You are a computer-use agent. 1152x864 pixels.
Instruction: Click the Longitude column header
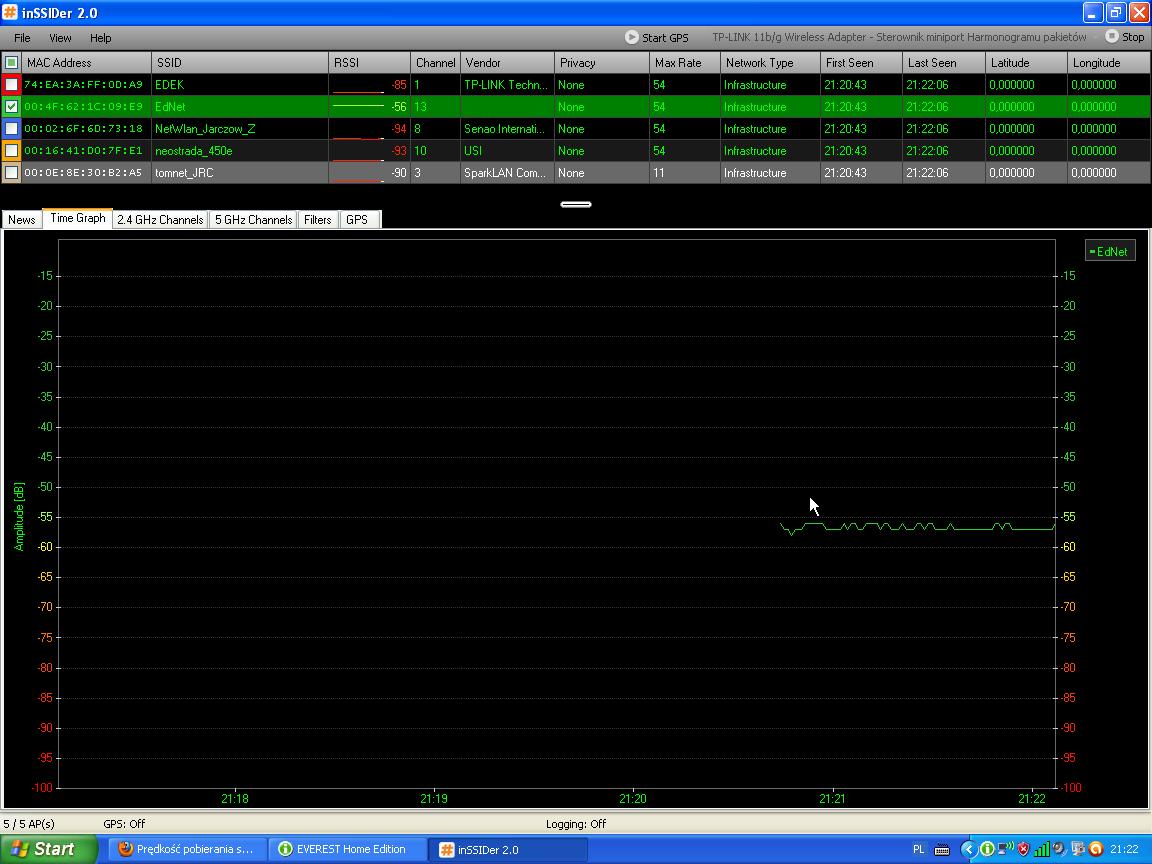pyautogui.click(x=1109, y=62)
